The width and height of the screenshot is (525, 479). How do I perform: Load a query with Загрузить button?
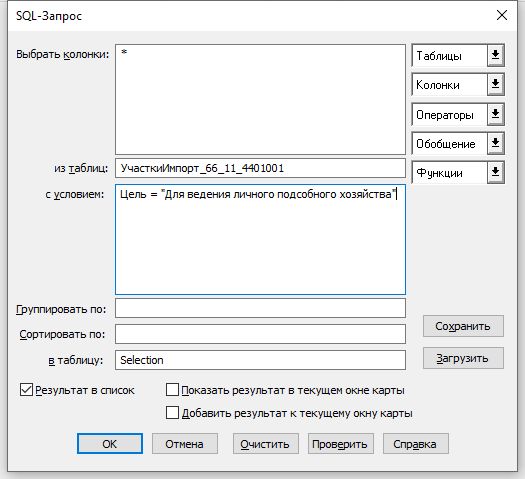[463, 358]
